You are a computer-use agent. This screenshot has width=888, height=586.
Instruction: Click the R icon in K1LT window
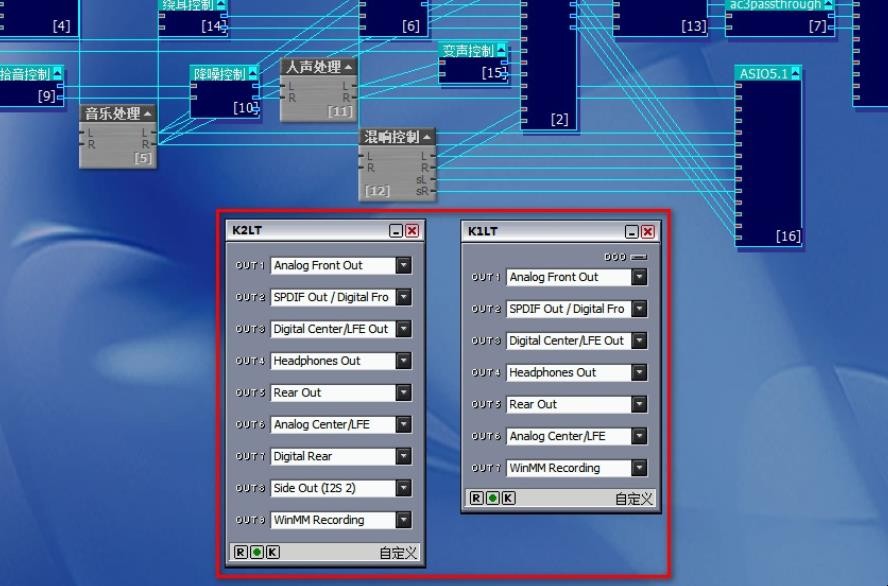click(476, 498)
